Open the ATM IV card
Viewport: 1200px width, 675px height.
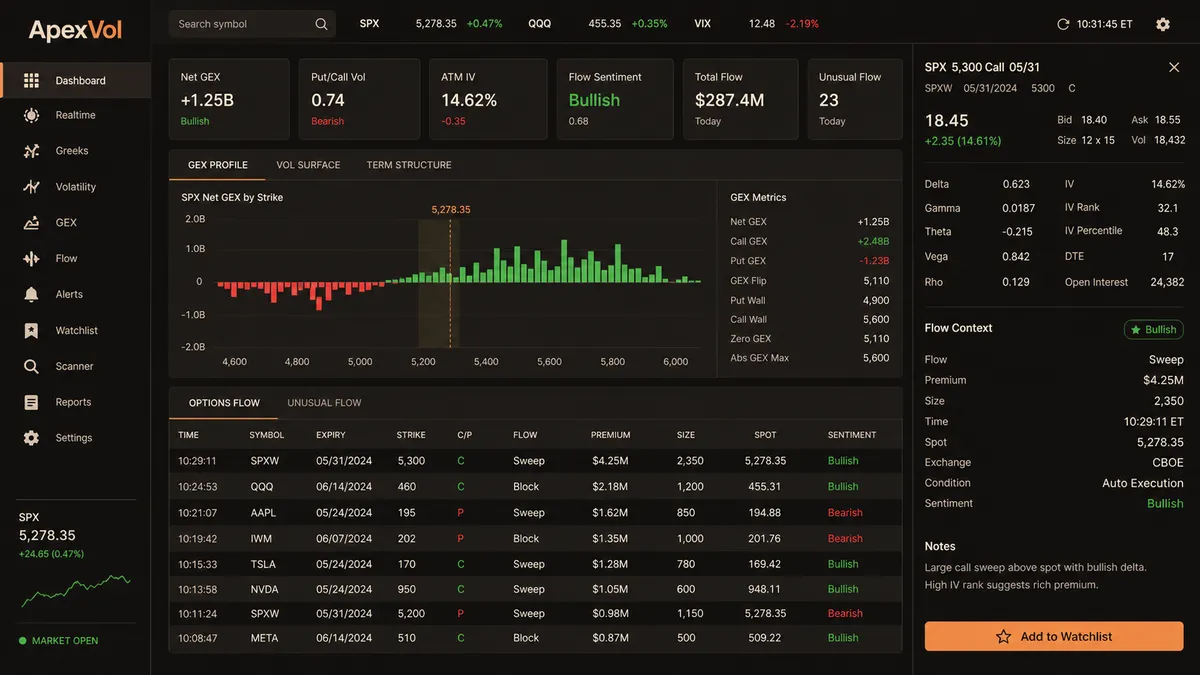tap(488, 99)
